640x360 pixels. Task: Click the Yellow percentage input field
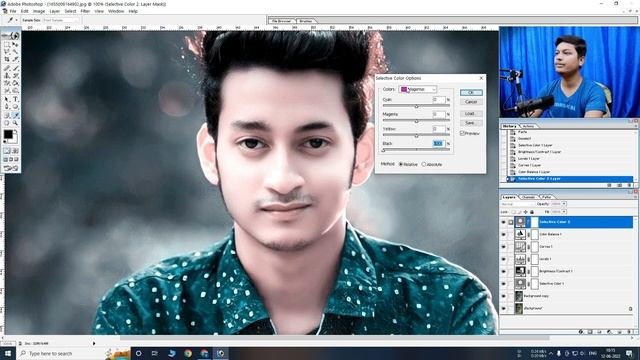click(x=439, y=129)
